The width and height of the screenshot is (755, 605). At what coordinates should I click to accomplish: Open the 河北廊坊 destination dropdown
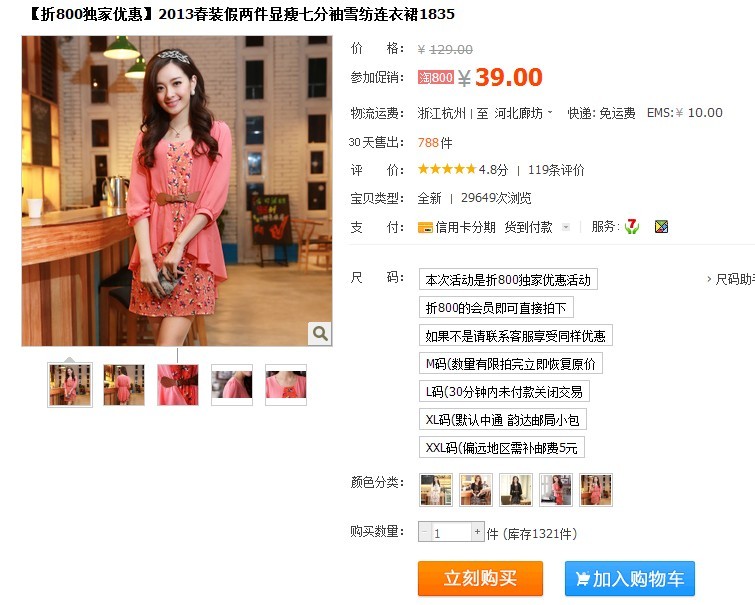point(523,113)
